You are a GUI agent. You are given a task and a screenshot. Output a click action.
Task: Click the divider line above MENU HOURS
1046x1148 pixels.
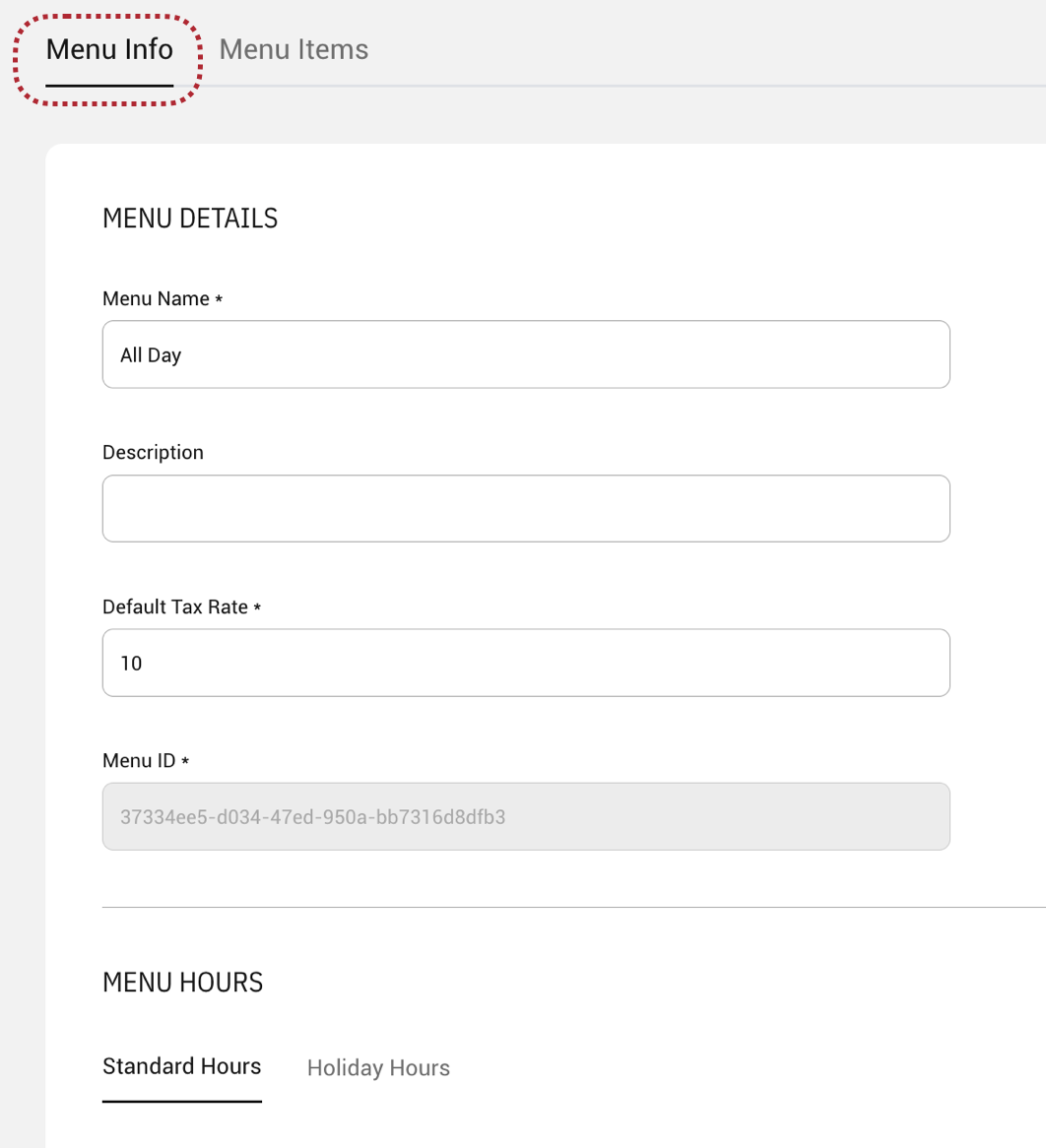tap(573, 907)
